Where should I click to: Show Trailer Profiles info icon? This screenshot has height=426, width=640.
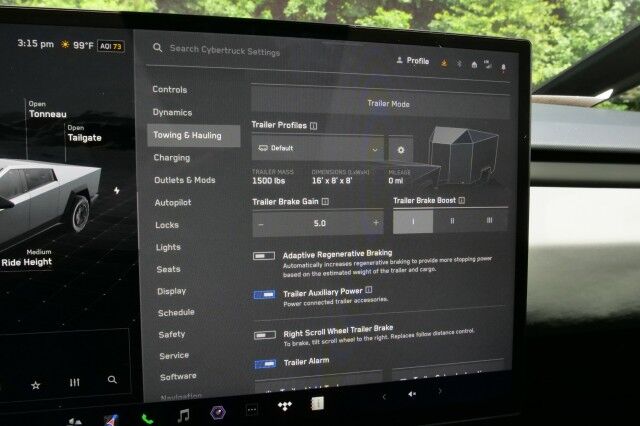click(x=313, y=126)
